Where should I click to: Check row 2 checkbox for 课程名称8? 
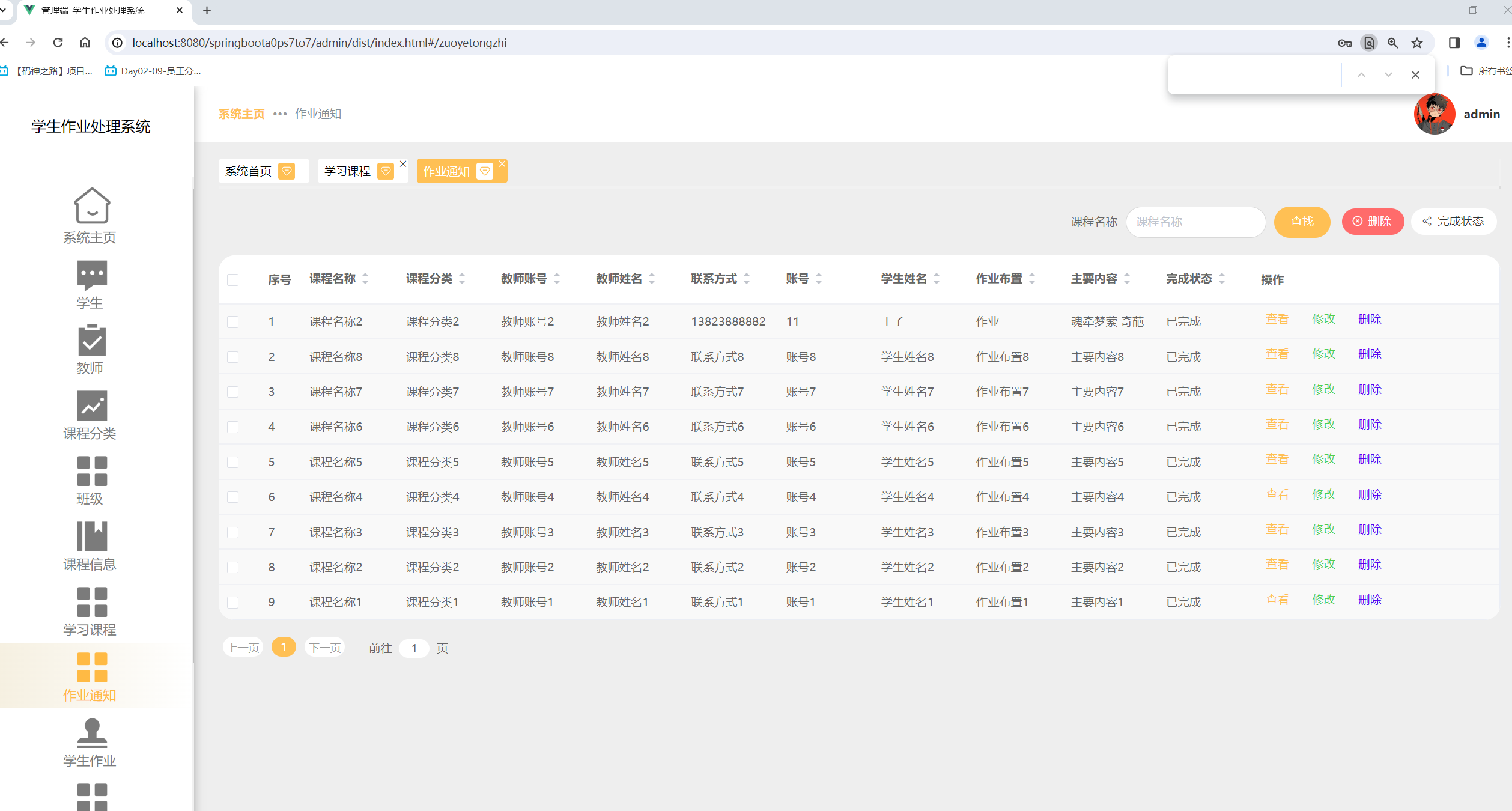[x=233, y=357]
